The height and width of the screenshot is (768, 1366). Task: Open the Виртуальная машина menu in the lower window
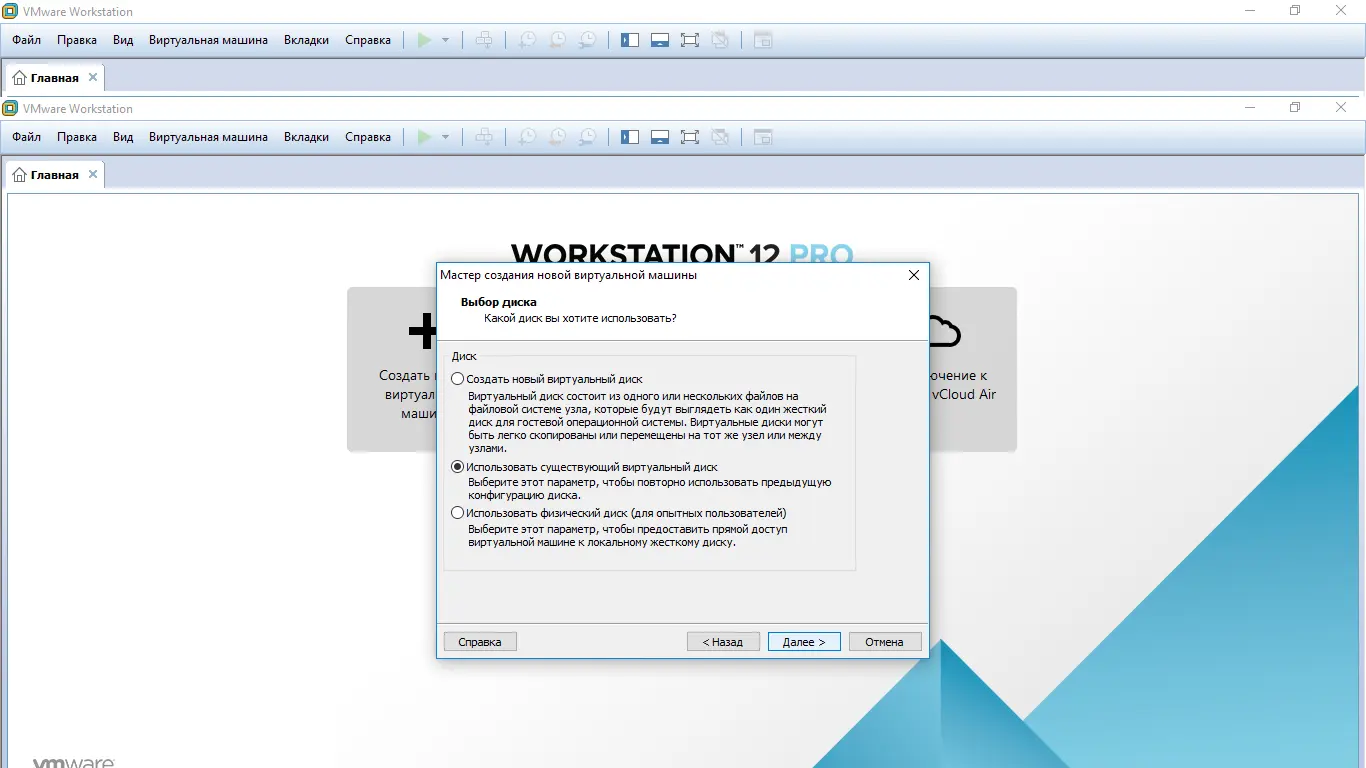(208, 137)
